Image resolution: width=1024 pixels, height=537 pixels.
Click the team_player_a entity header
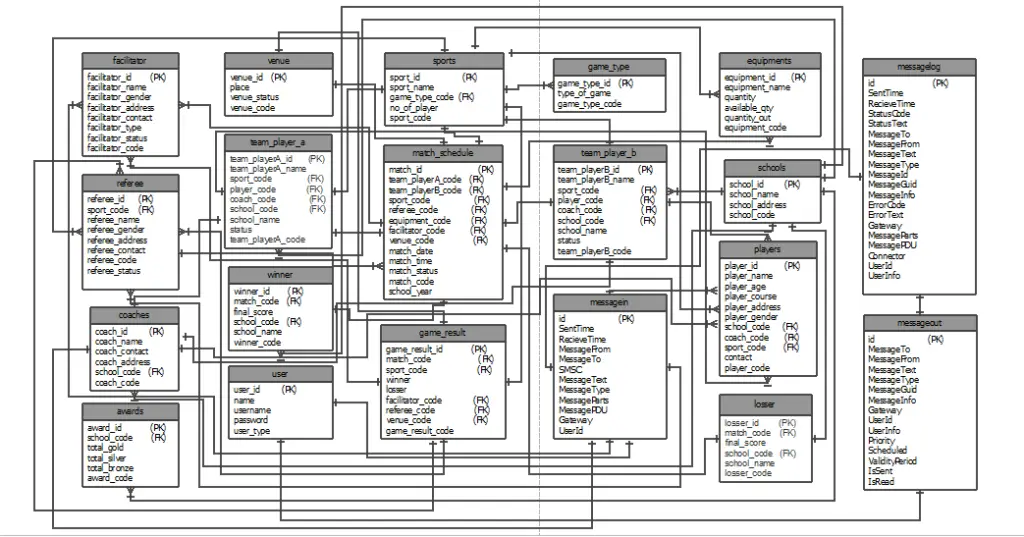coord(278,141)
